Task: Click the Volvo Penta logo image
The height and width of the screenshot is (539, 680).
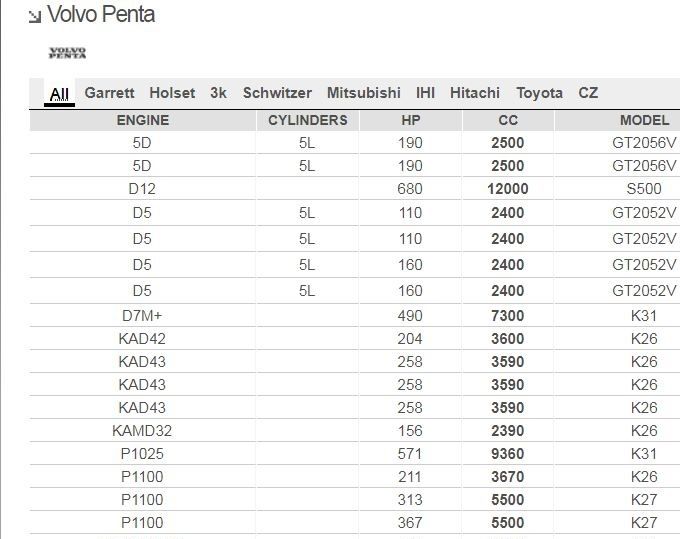Action: pos(67,53)
